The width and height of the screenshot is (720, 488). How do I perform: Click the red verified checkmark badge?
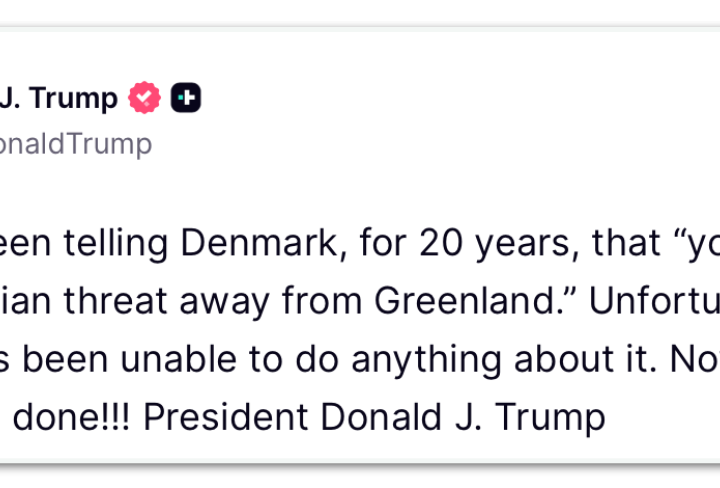(x=145, y=98)
